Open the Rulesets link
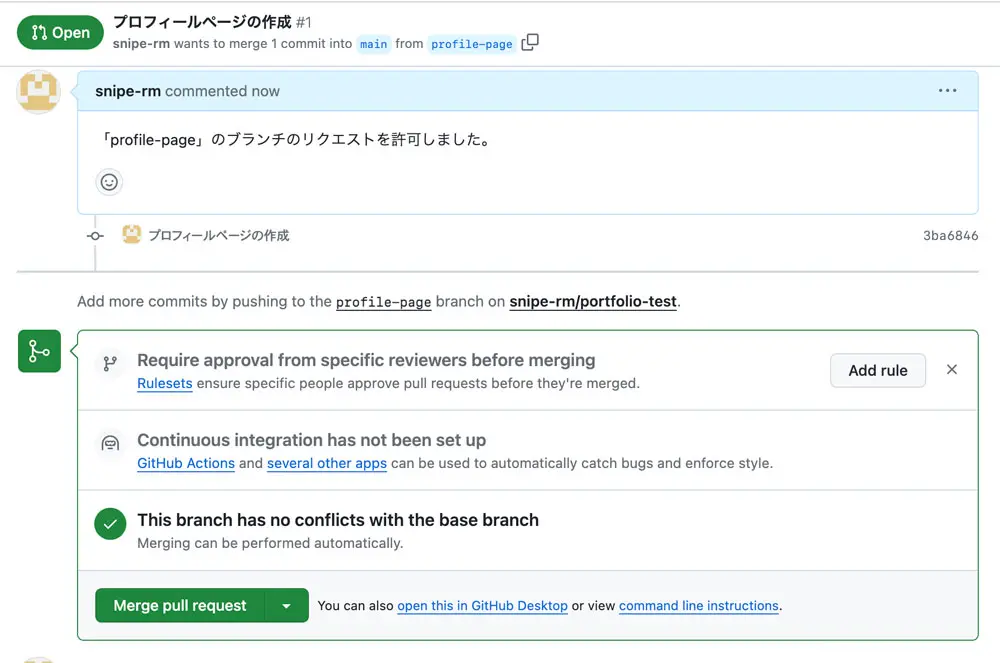1000x663 pixels. tap(164, 383)
